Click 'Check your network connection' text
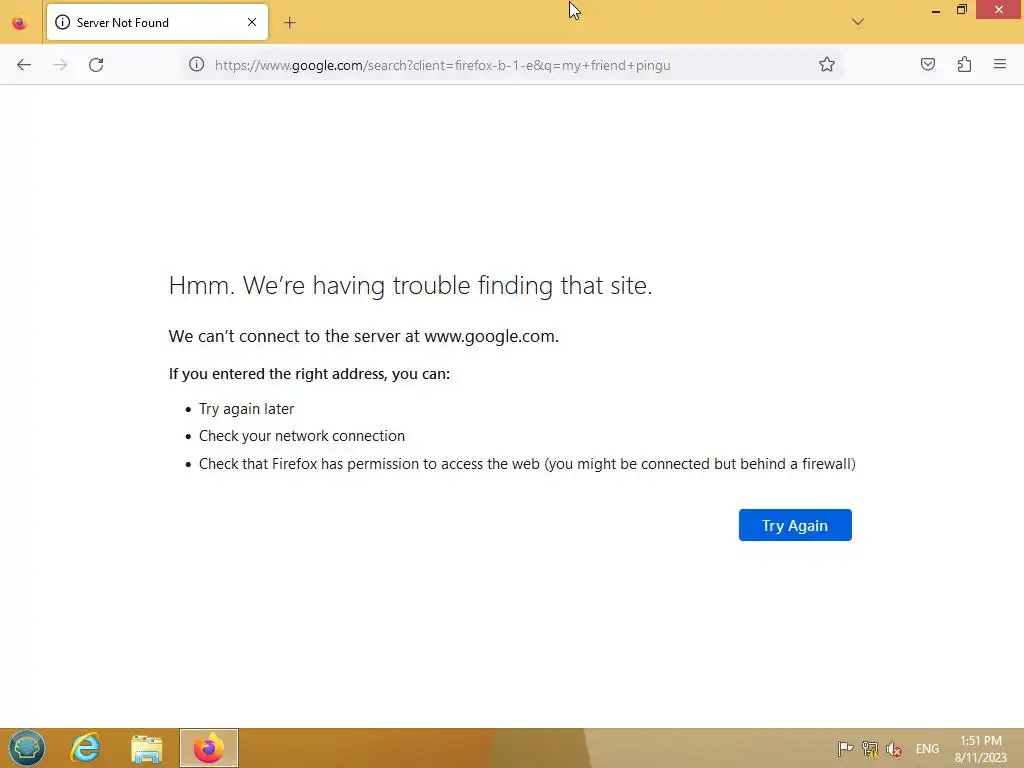 point(302,436)
